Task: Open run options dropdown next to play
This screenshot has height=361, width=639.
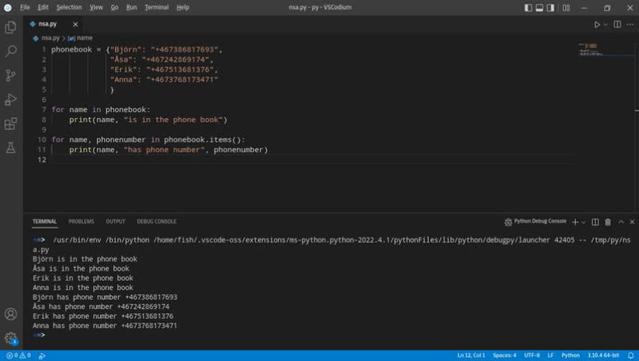Action: pyautogui.click(x=606, y=25)
